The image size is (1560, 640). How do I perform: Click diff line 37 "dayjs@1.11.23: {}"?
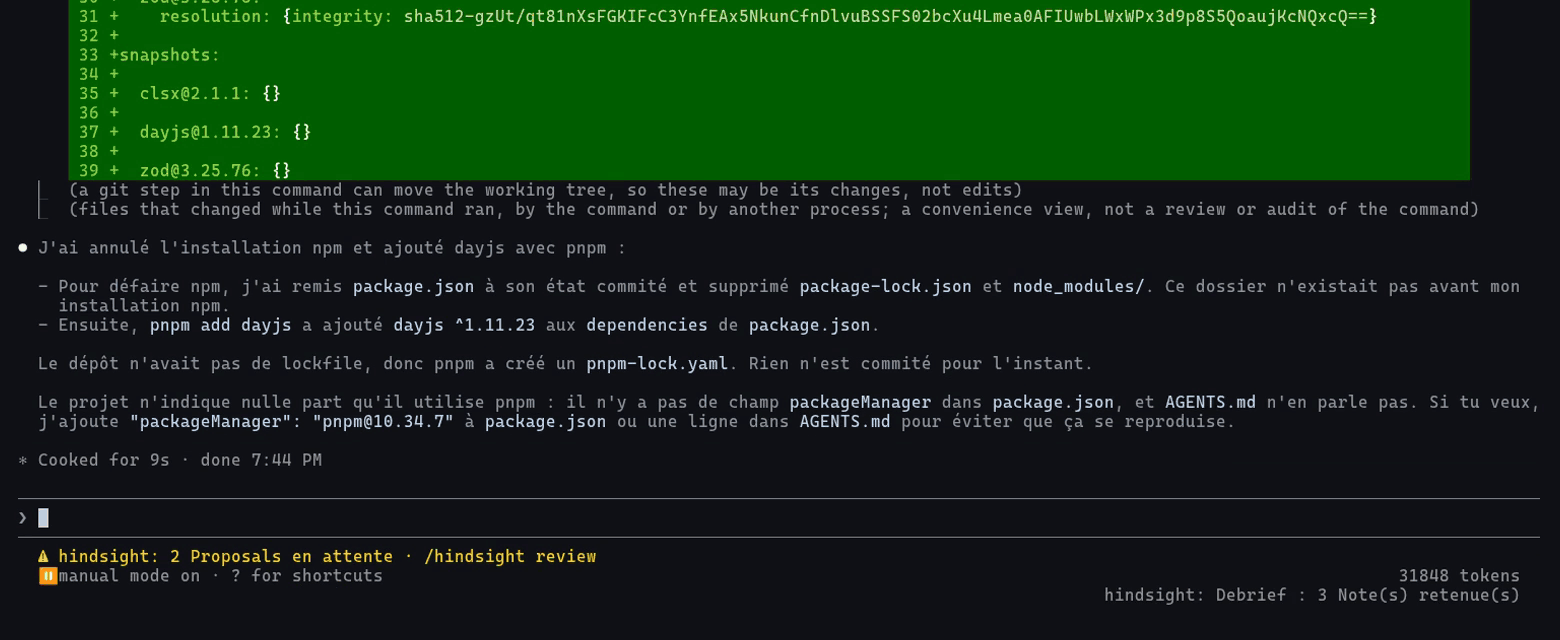pyautogui.click(x=225, y=132)
